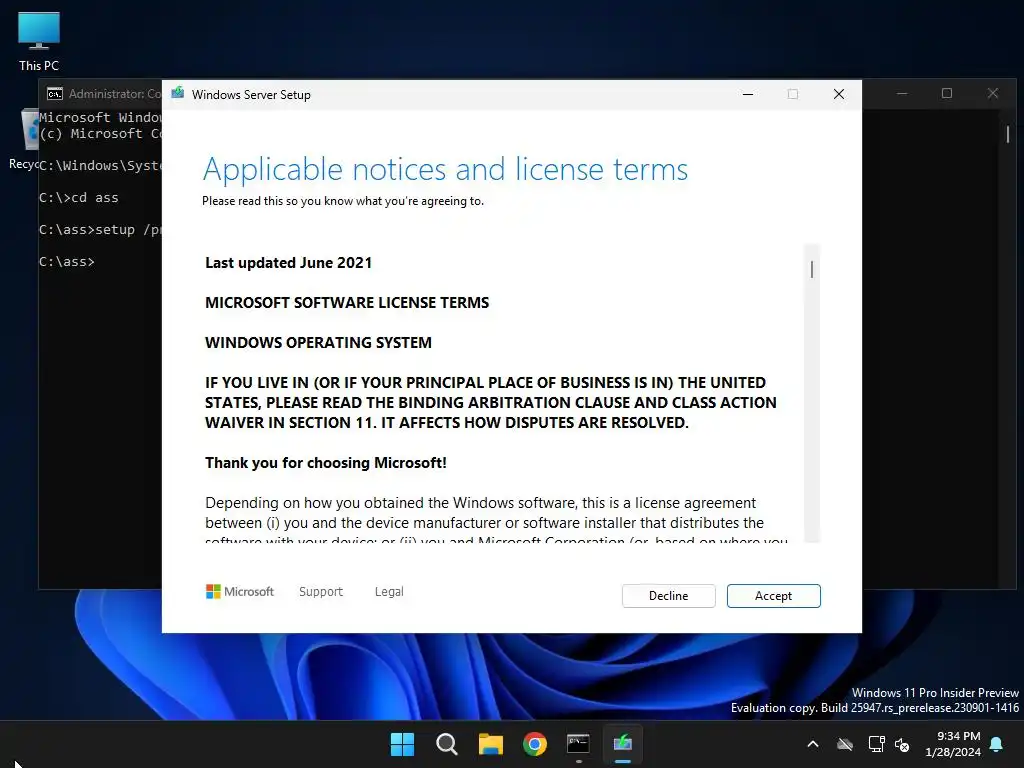
Task: Click 'Last updated June 2021' text
Action: pos(288,263)
